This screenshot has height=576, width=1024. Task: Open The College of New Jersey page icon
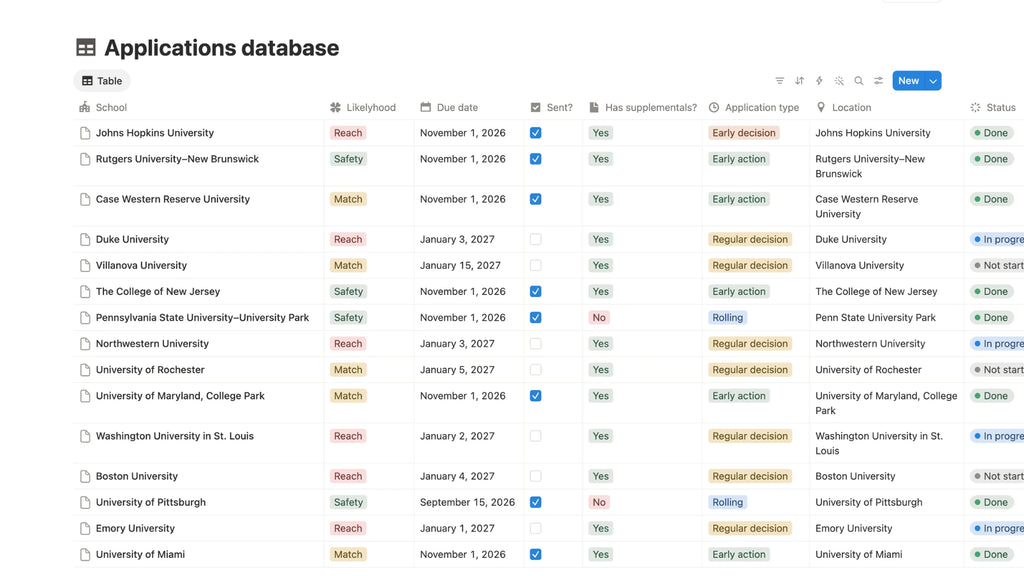pos(85,292)
